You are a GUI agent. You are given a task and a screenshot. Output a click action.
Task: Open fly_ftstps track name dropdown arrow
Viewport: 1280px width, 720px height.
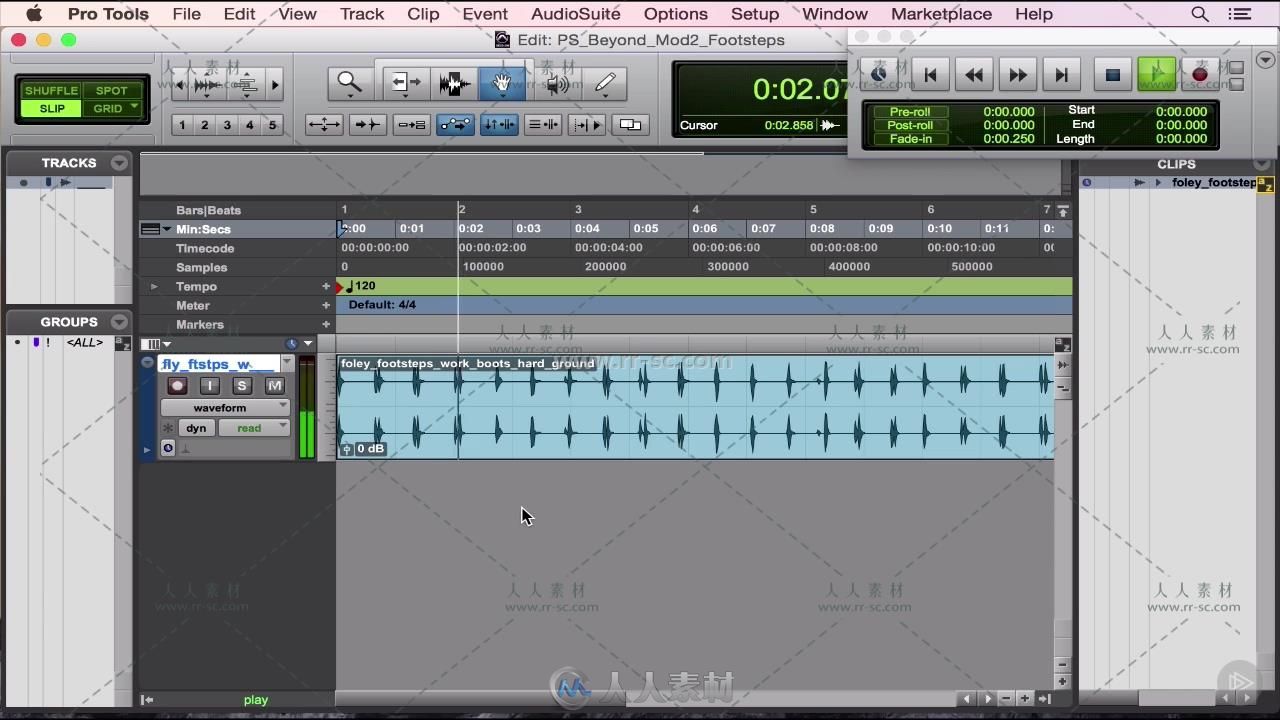(288, 363)
